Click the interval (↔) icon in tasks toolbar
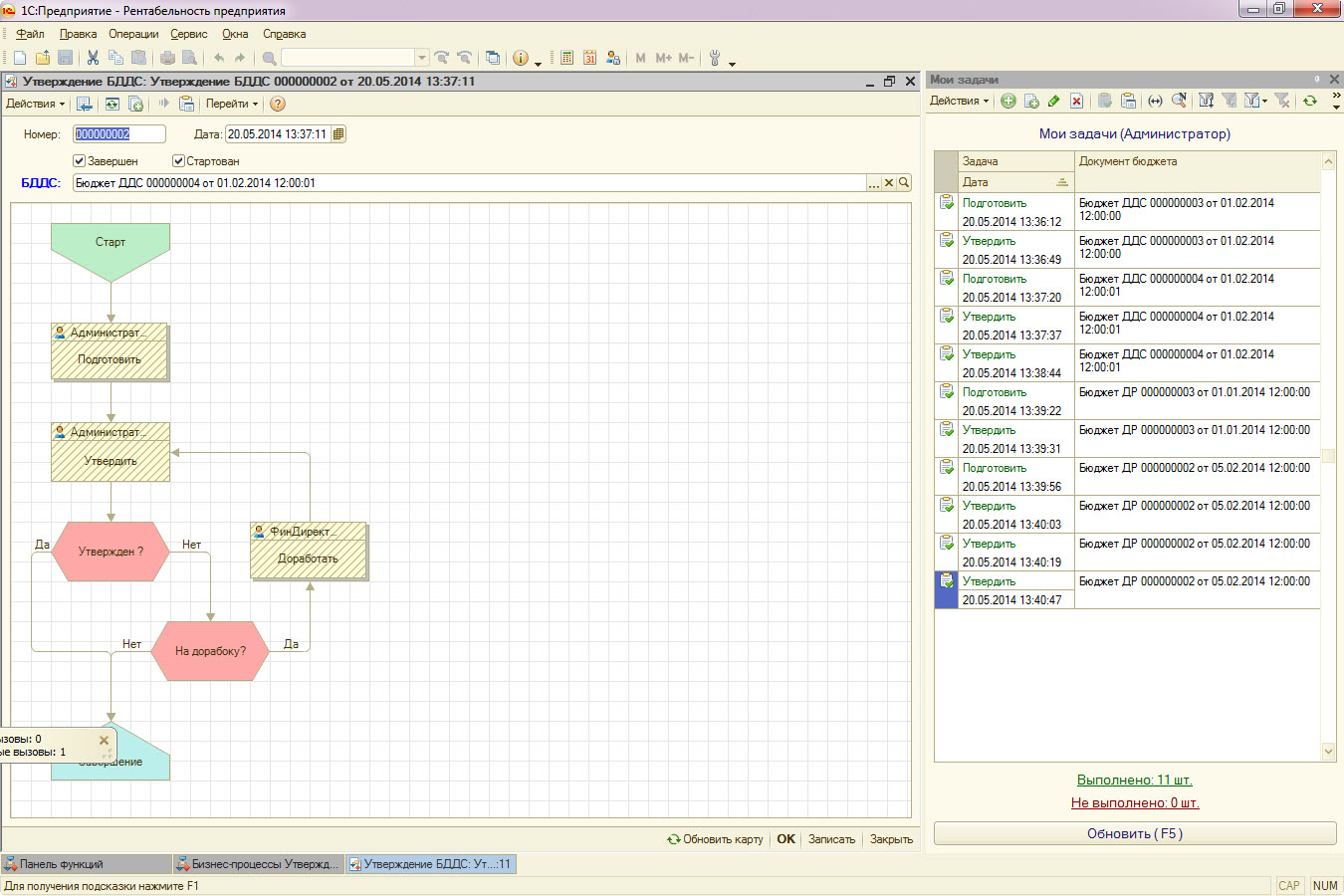 [1155, 101]
